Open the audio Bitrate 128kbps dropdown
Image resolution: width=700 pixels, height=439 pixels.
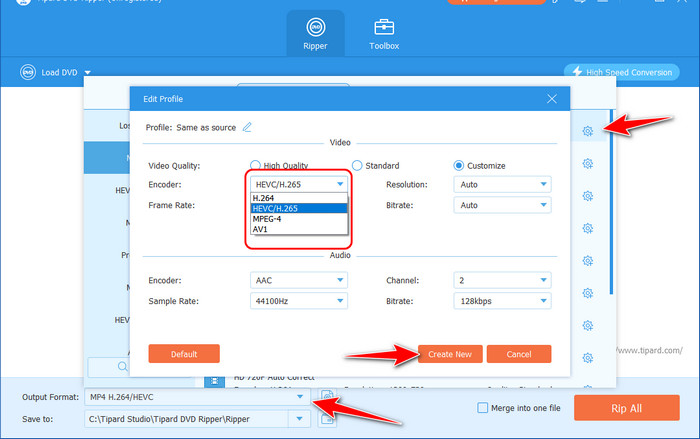point(502,301)
